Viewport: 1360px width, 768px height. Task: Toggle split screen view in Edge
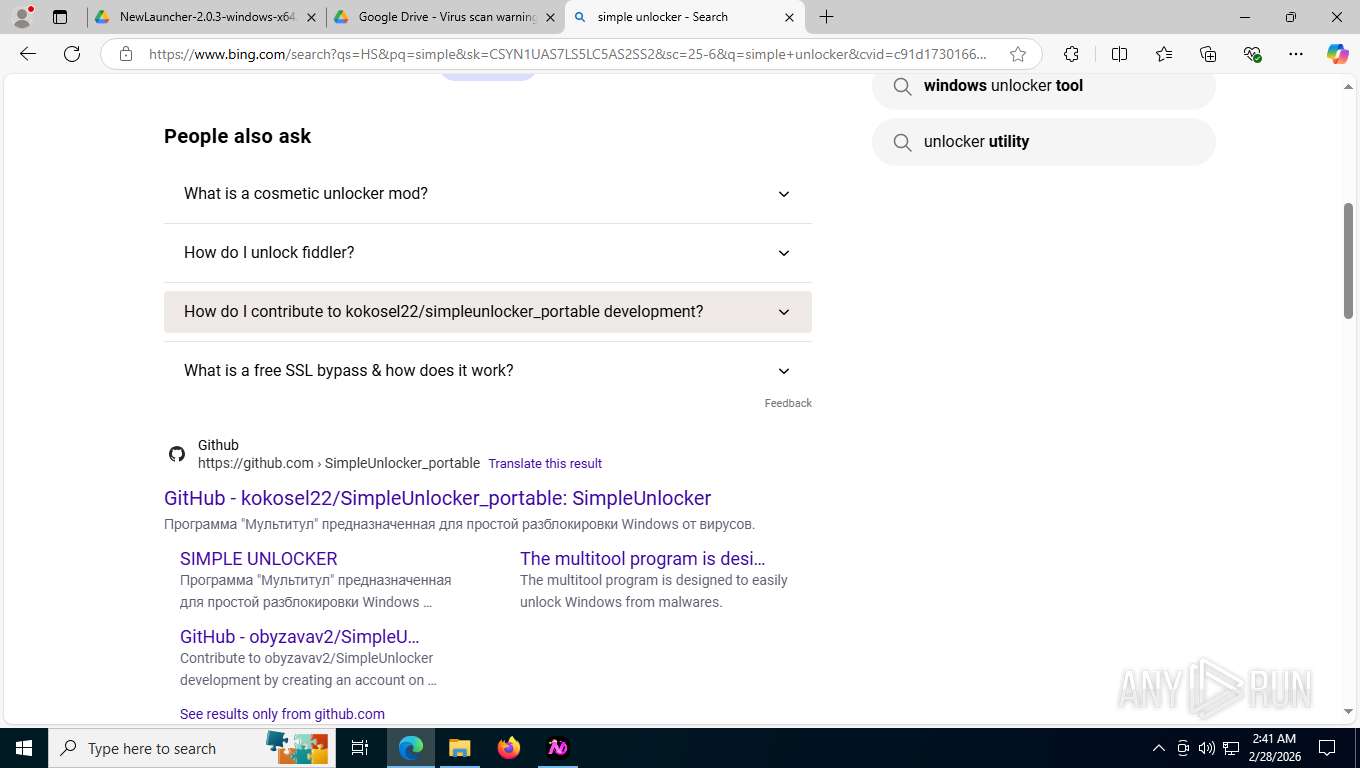click(1119, 54)
